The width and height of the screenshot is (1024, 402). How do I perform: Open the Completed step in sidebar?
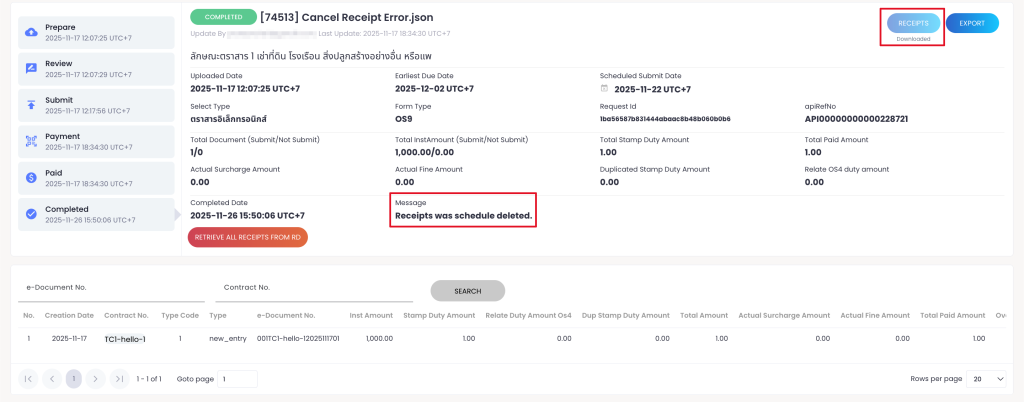[96, 214]
